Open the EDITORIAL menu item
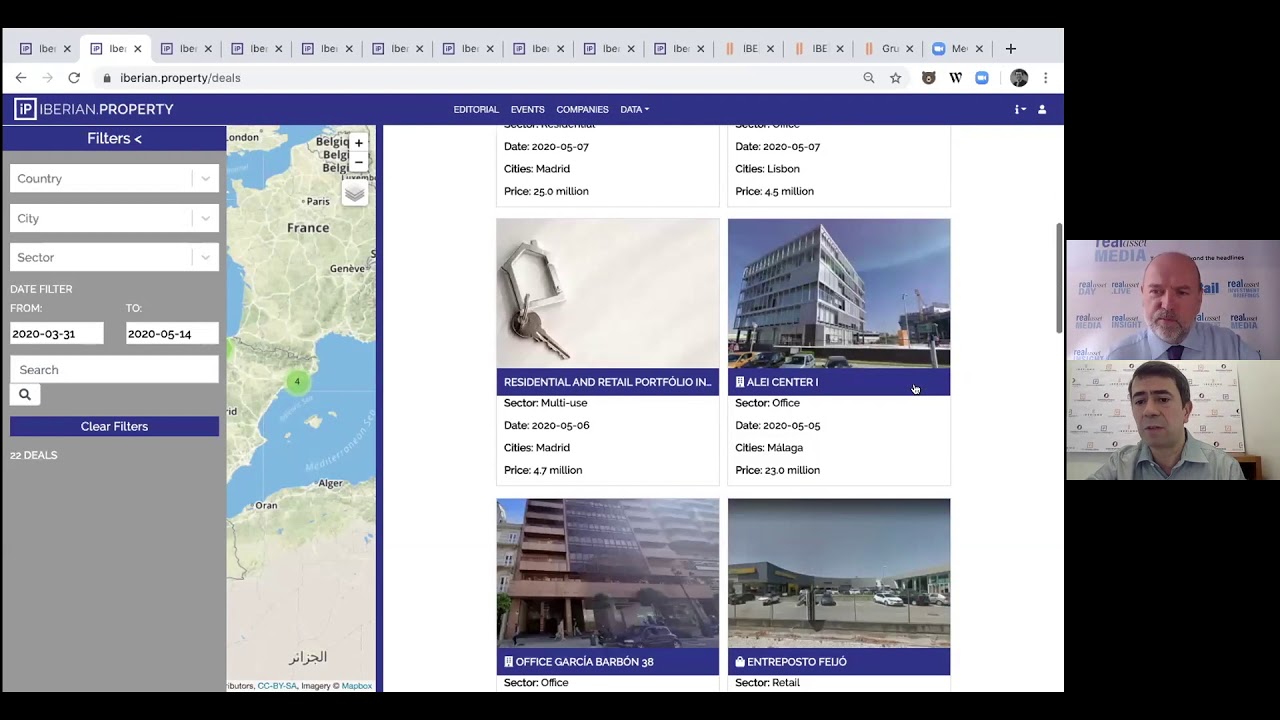1280x720 pixels. coord(476,109)
